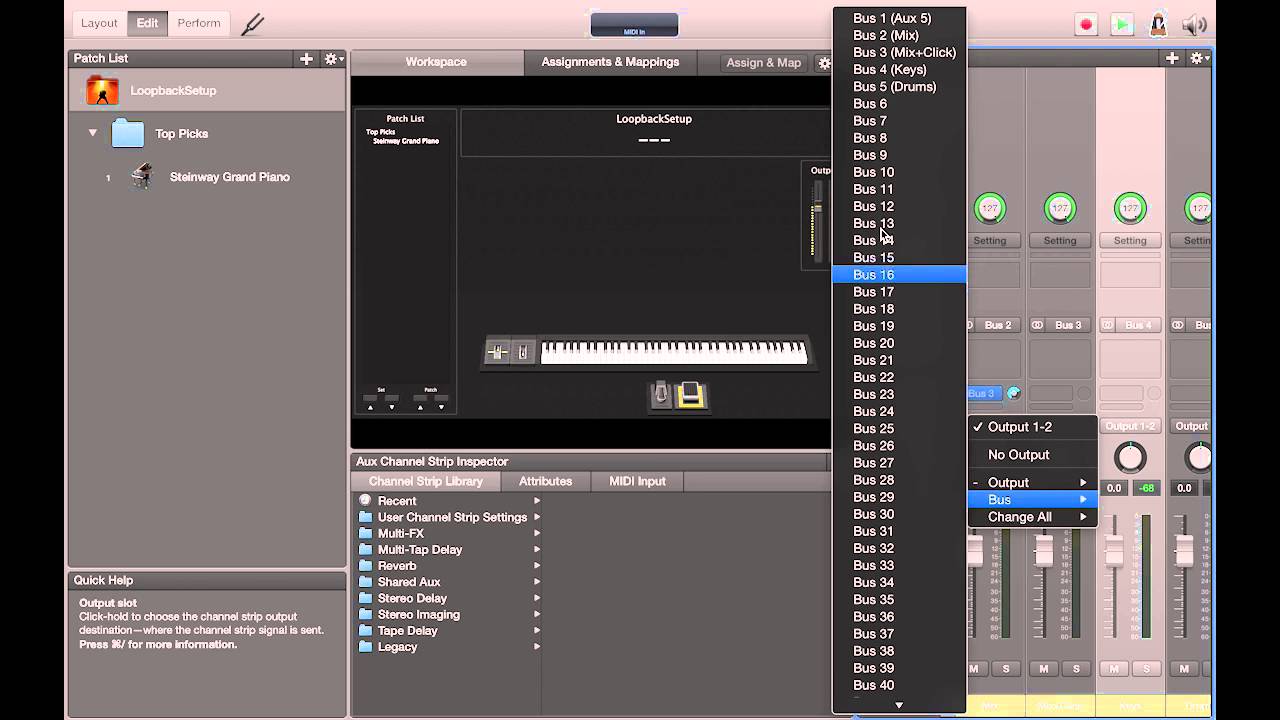Click the Assign & Map button
This screenshot has width=1280, height=720.
[763, 63]
